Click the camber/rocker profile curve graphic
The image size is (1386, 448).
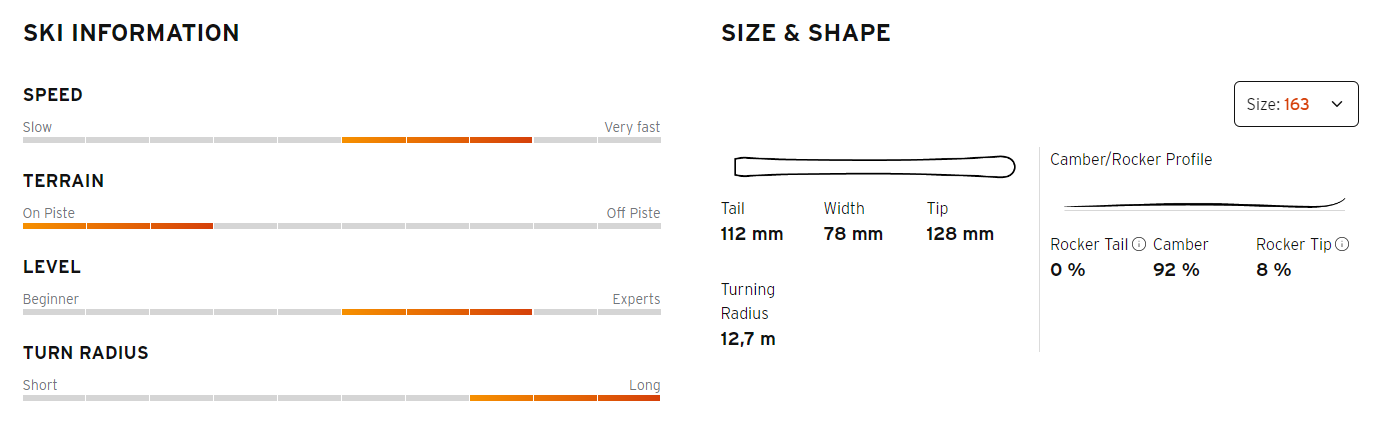pyautogui.click(x=1205, y=203)
